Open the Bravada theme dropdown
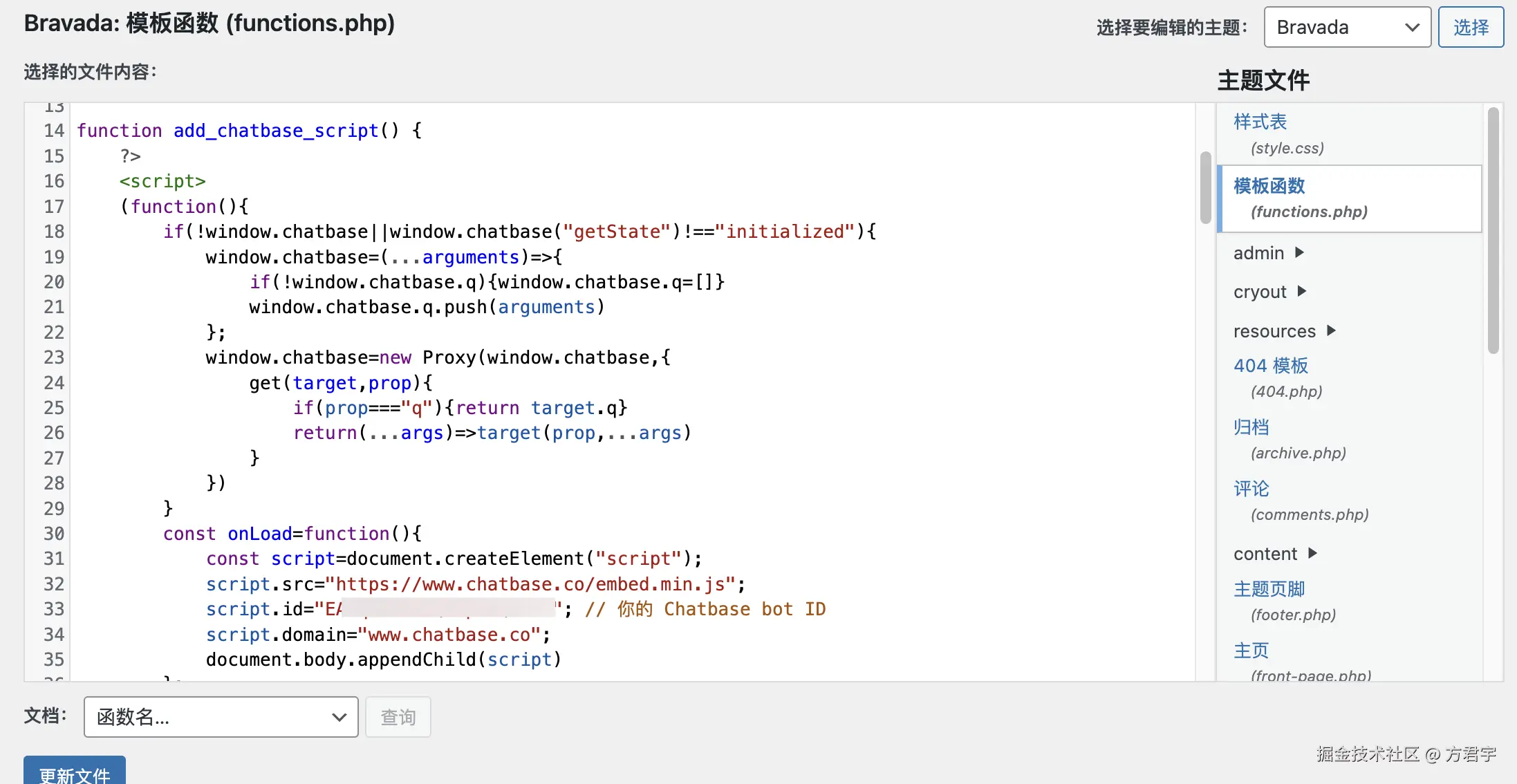Image resolution: width=1517 pixels, height=784 pixels. tap(1346, 27)
